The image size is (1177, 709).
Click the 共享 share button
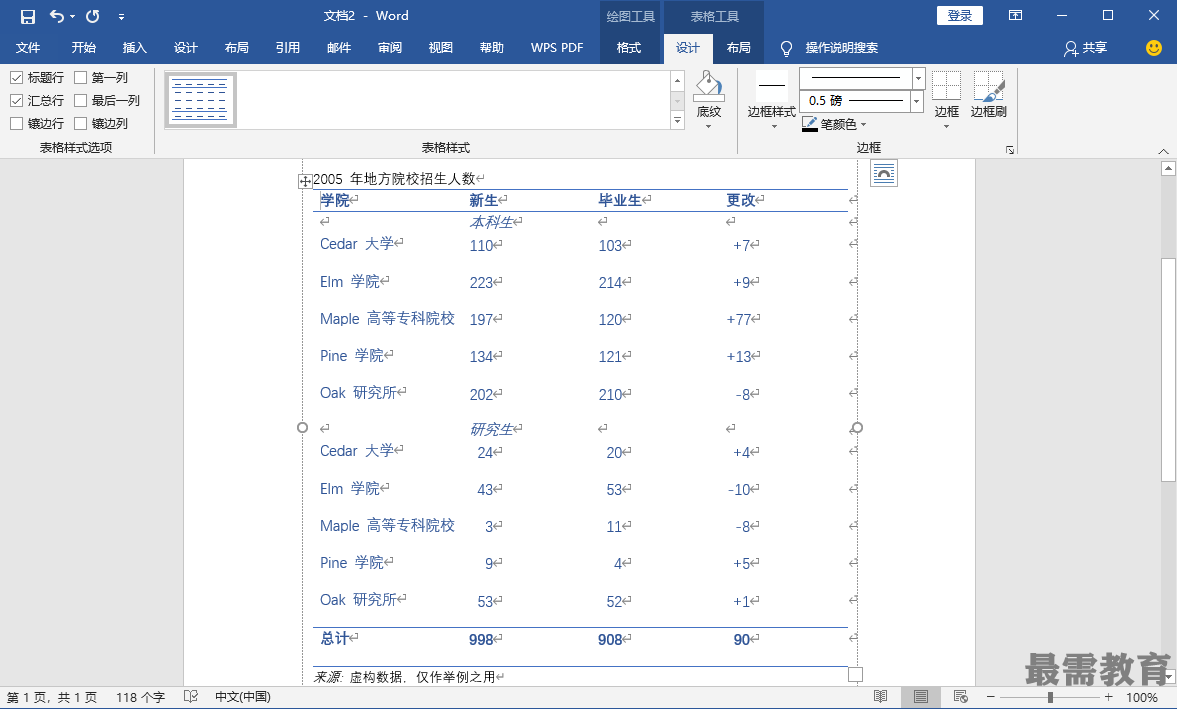(1085, 48)
